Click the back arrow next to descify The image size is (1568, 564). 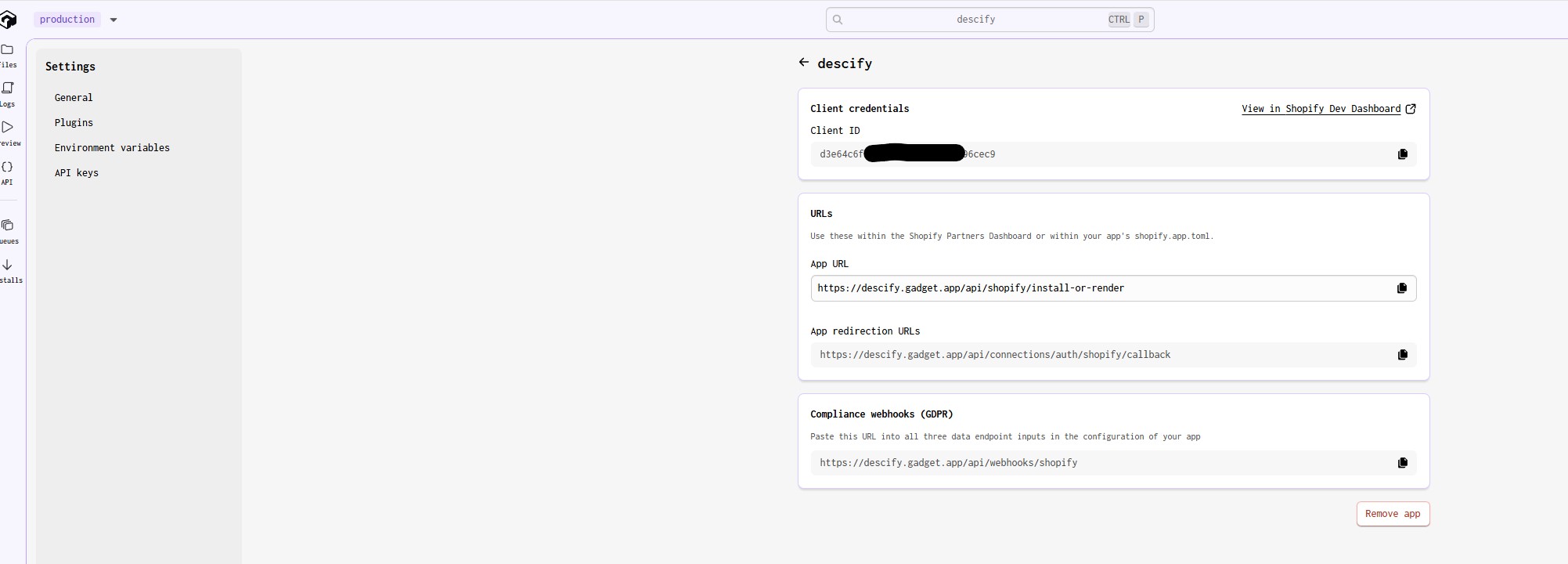pyautogui.click(x=804, y=63)
